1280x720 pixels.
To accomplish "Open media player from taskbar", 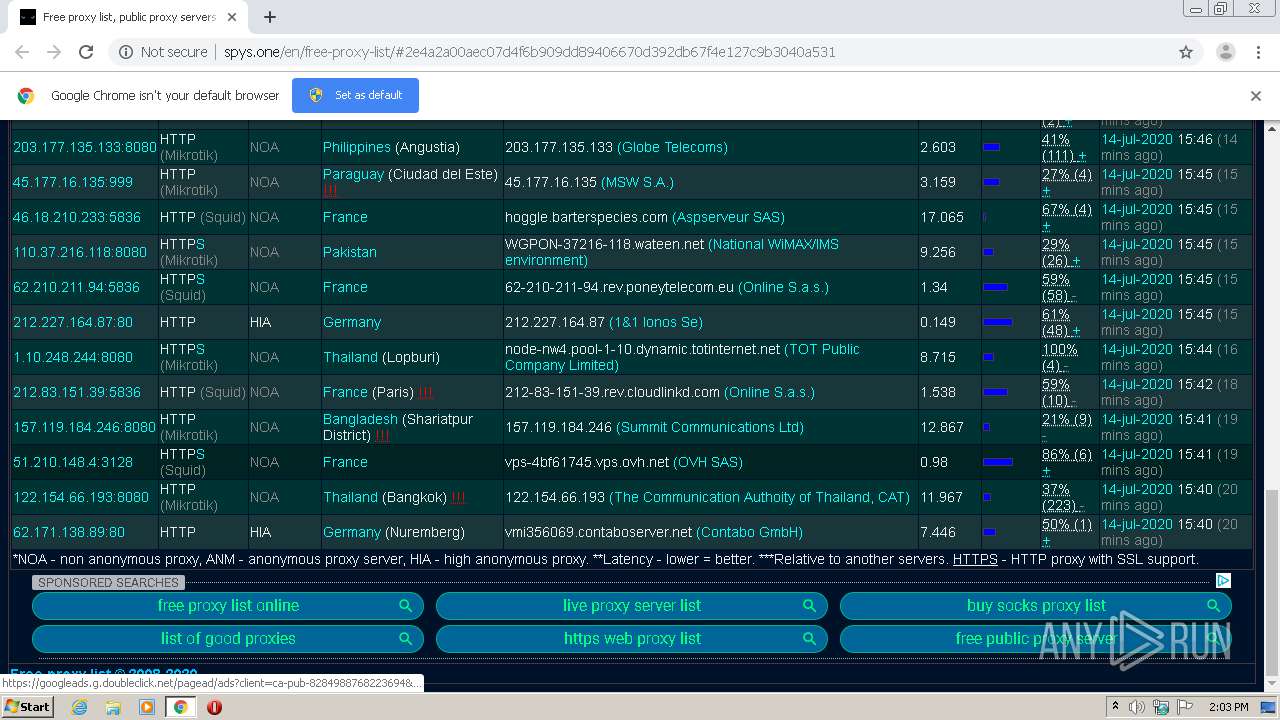I will (x=147, y=707).
